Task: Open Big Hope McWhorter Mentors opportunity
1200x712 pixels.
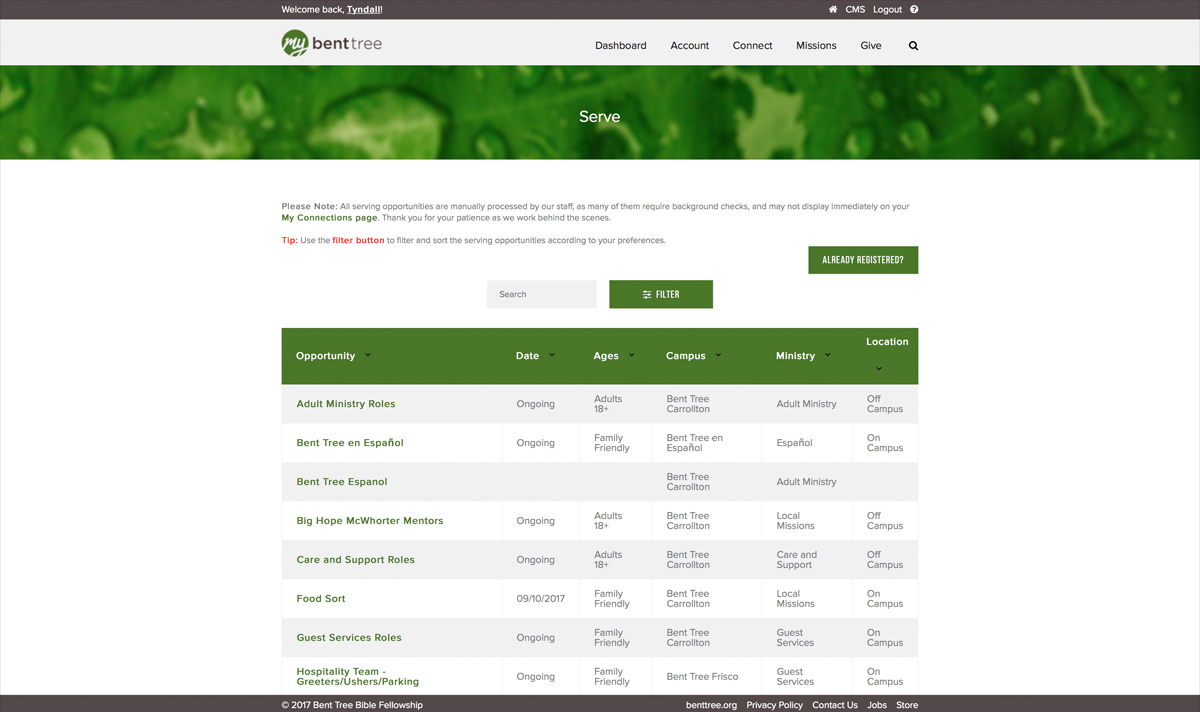Action: tap(370, 521)
